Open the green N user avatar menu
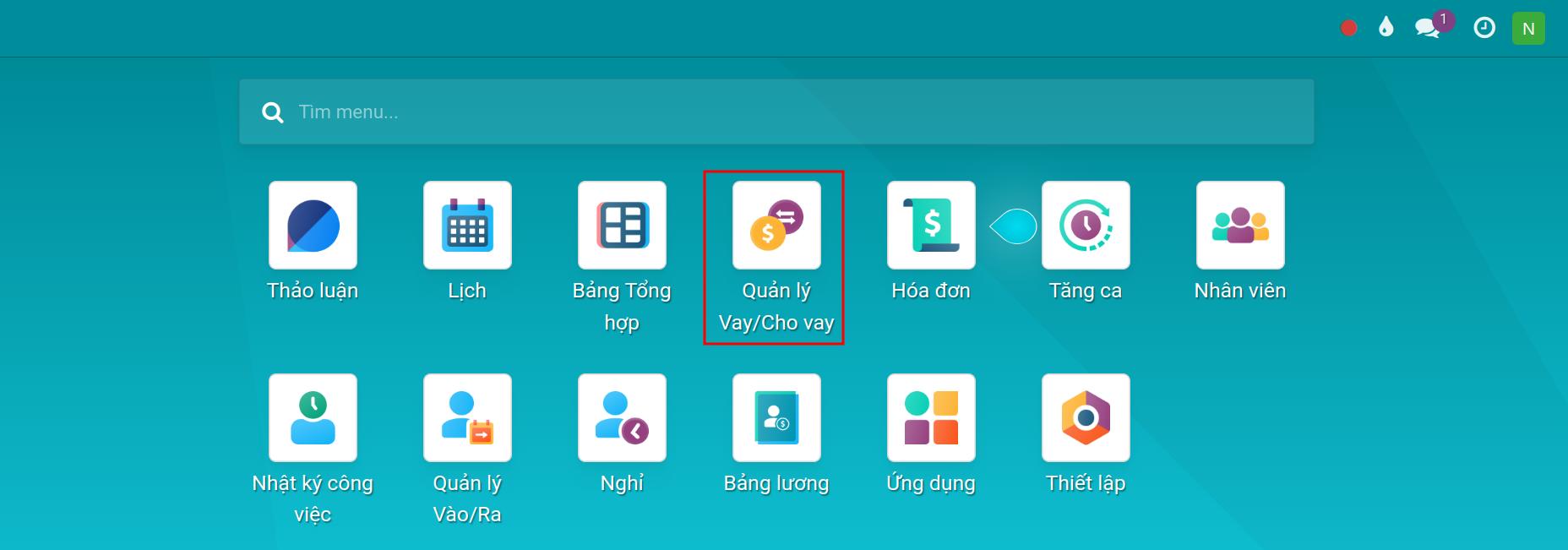The width and height of the screenshot is (1568, 550). tap(1528, 28)
